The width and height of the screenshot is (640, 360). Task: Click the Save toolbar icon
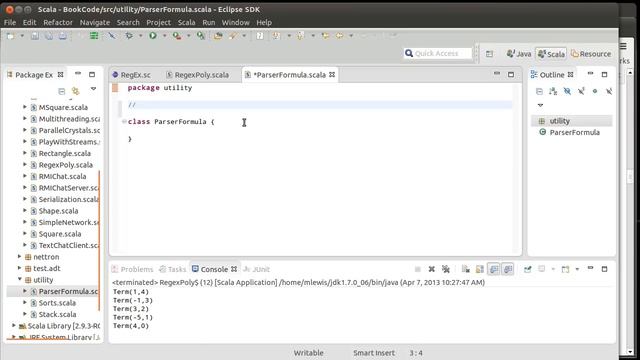35,36
